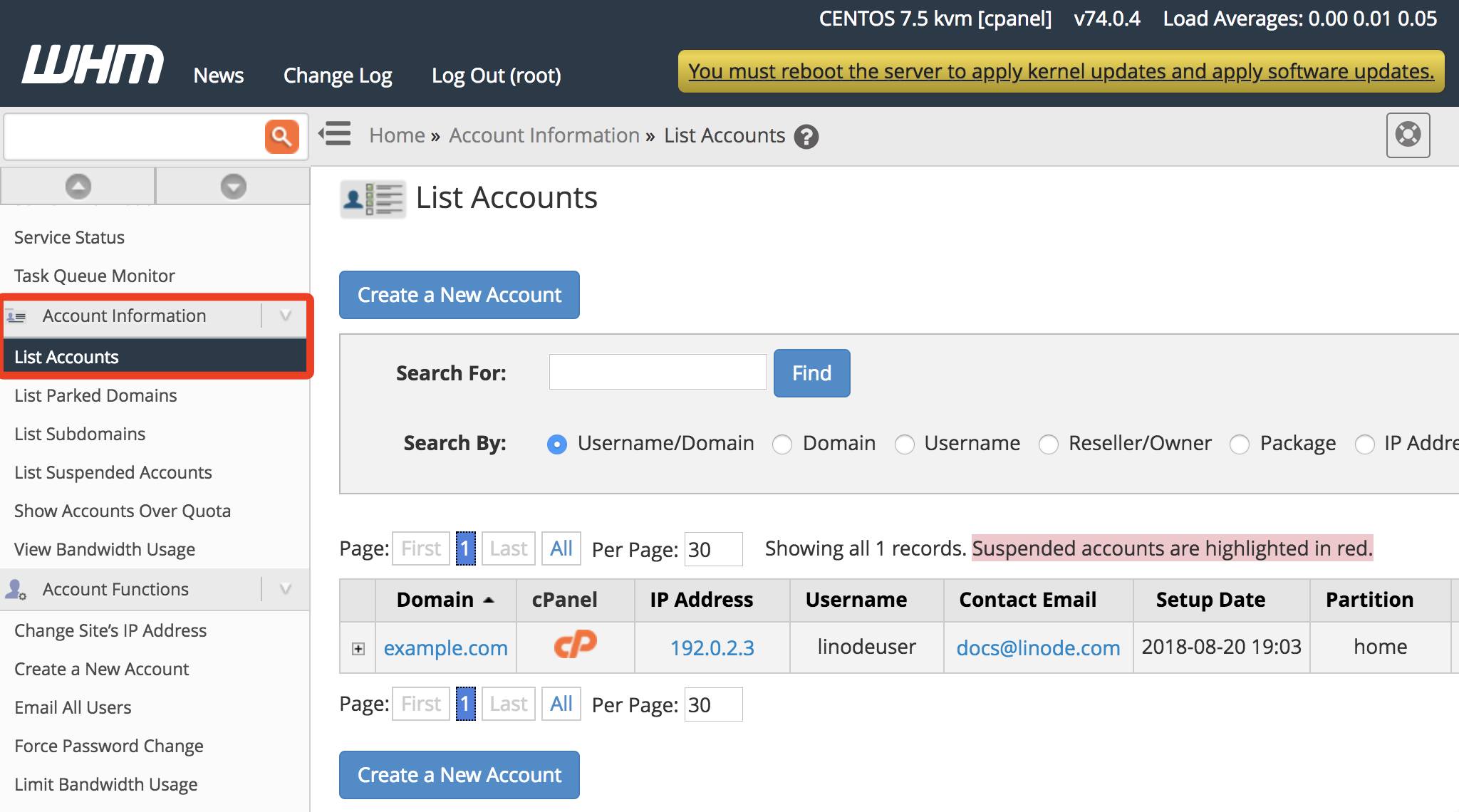Open the Change Log page
Screen dimensions: 1459x812
(337, 76)
